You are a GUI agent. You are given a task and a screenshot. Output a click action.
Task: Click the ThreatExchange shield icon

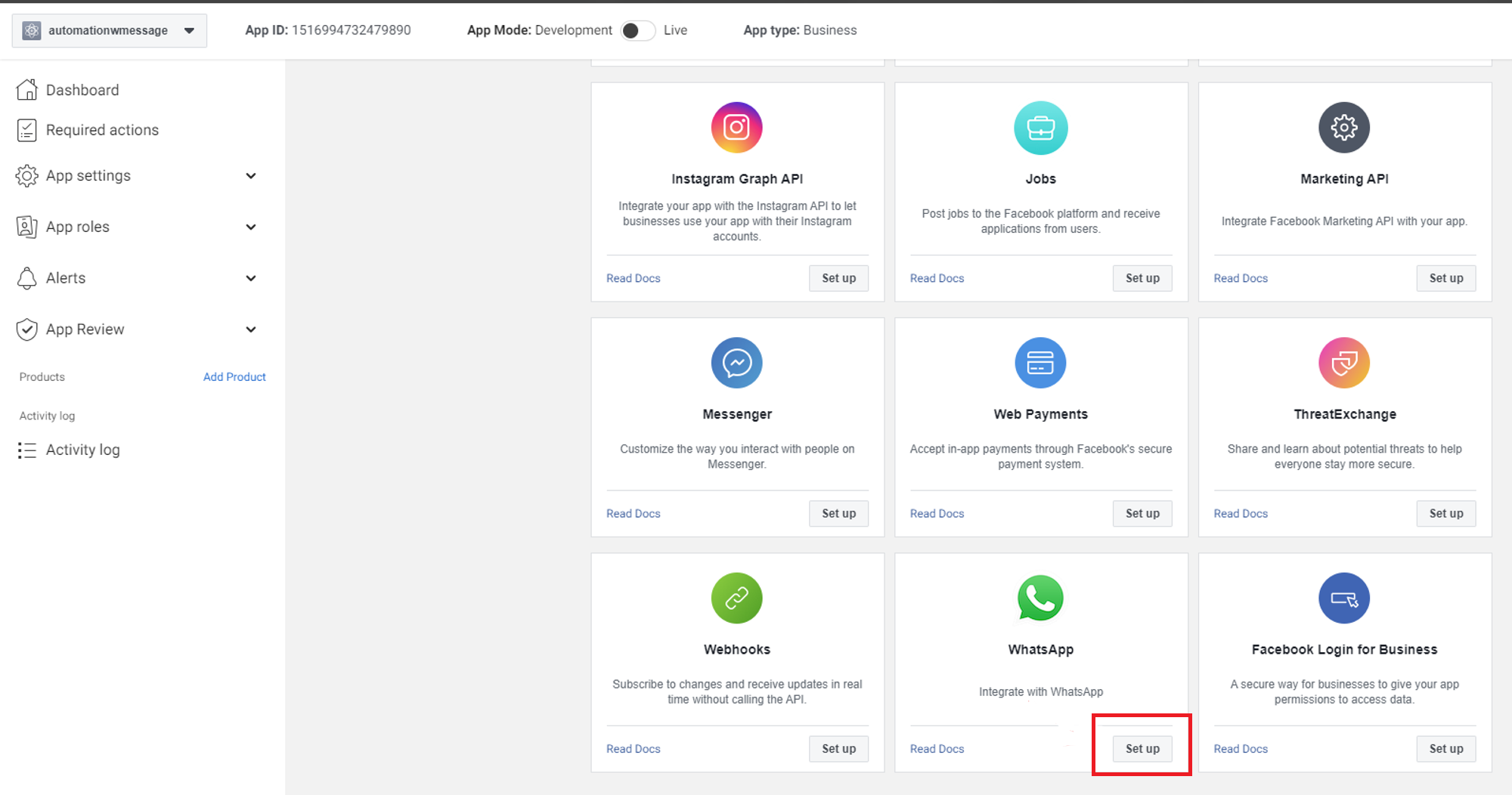pos(1344,363)
